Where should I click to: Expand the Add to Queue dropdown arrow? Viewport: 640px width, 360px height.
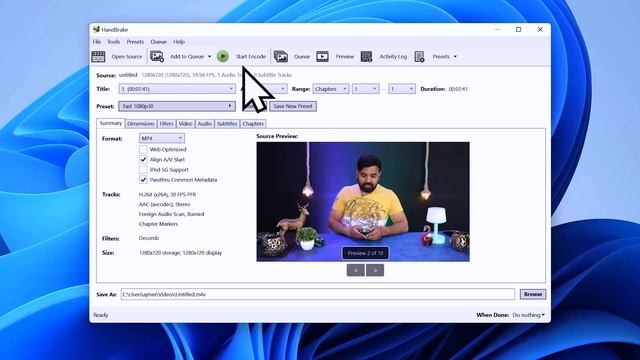point(209,56)
